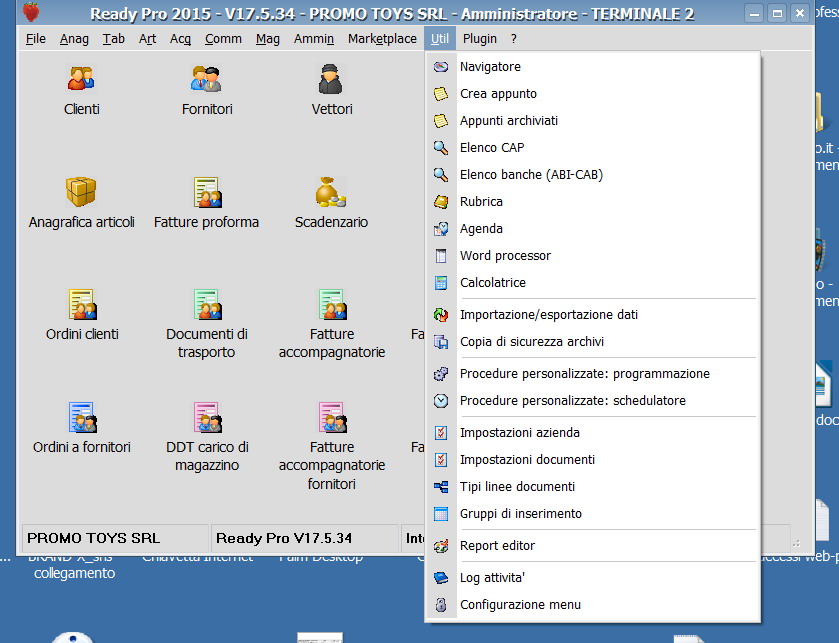839x643 pixels.
Task: Open Ordini clienti icon
Action: (x=82, y=304)
